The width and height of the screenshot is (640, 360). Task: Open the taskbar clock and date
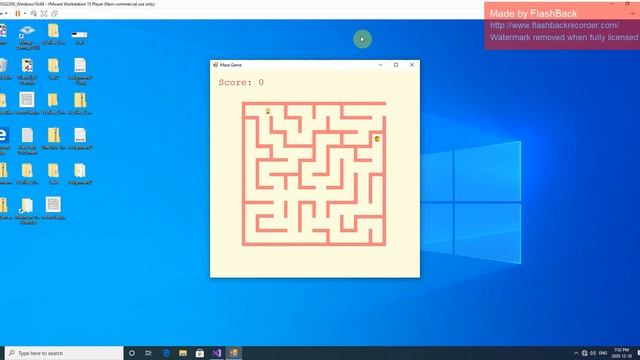pyautogui.click(x=621, y=353)
